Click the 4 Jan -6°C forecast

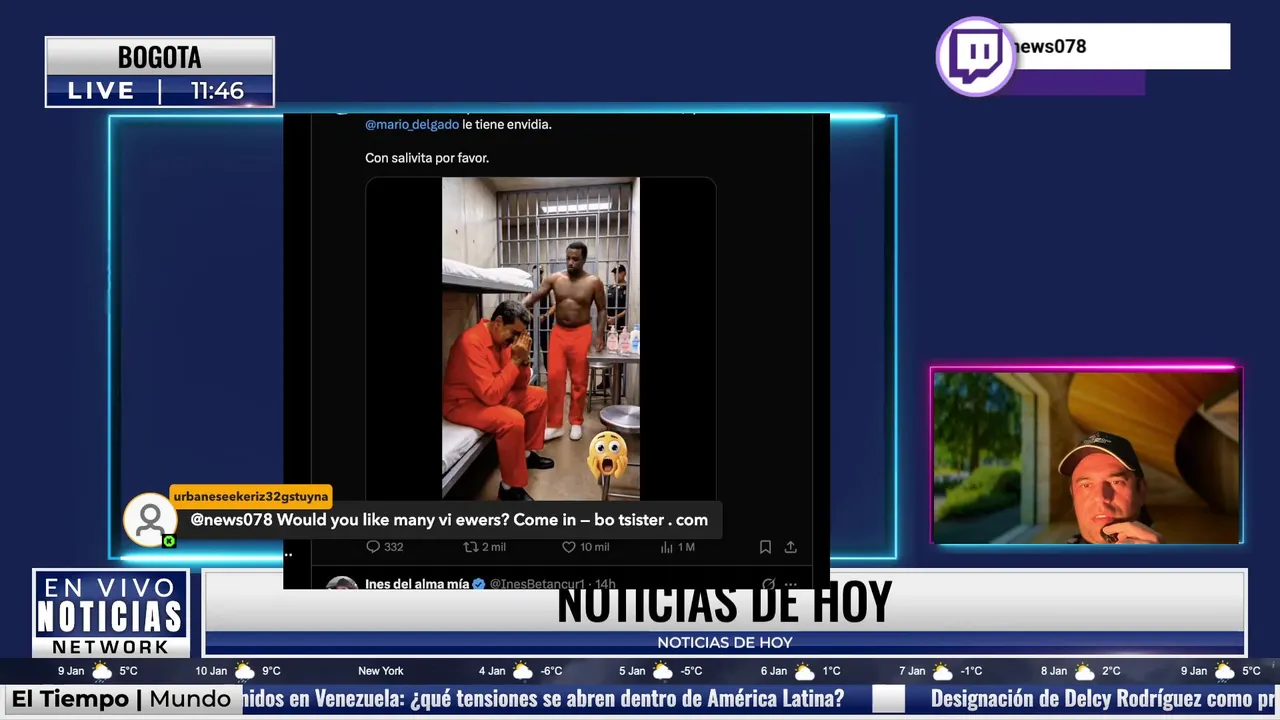tap(520, 671)
